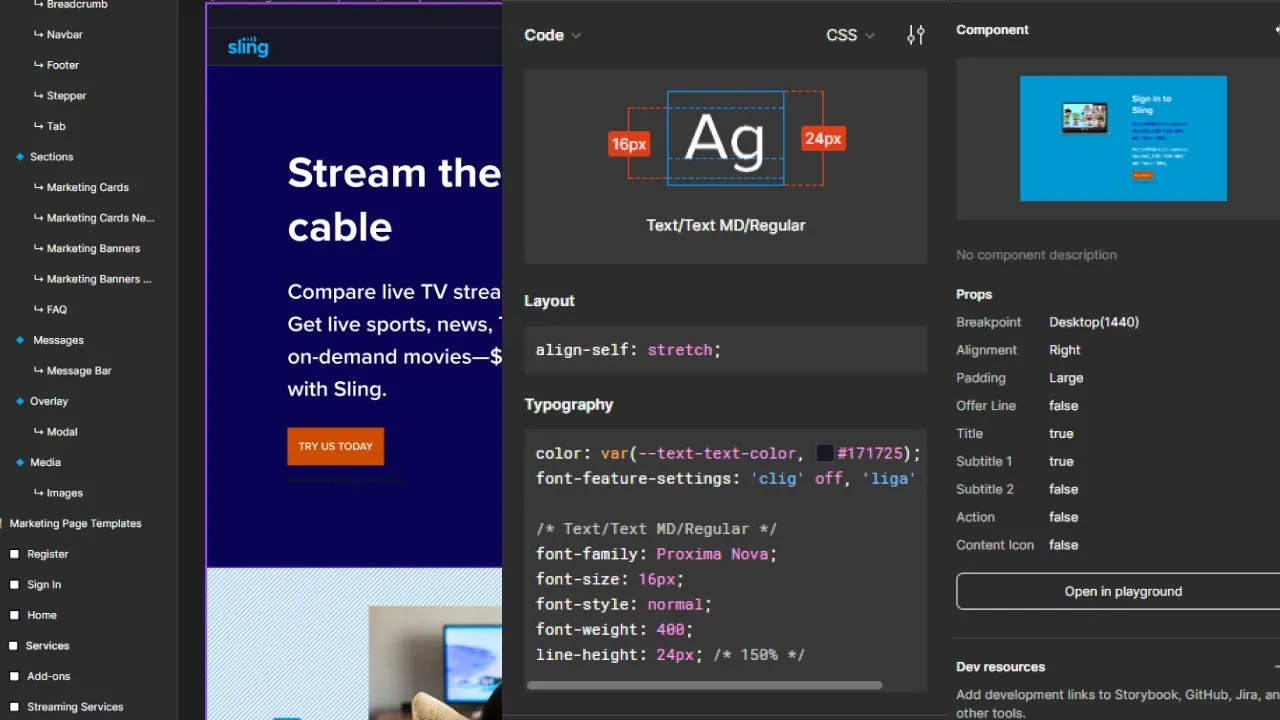The width and height of the screenshot is (1280, 720).
Task: Select the Footer layer
Action: (x=63, y=65)
